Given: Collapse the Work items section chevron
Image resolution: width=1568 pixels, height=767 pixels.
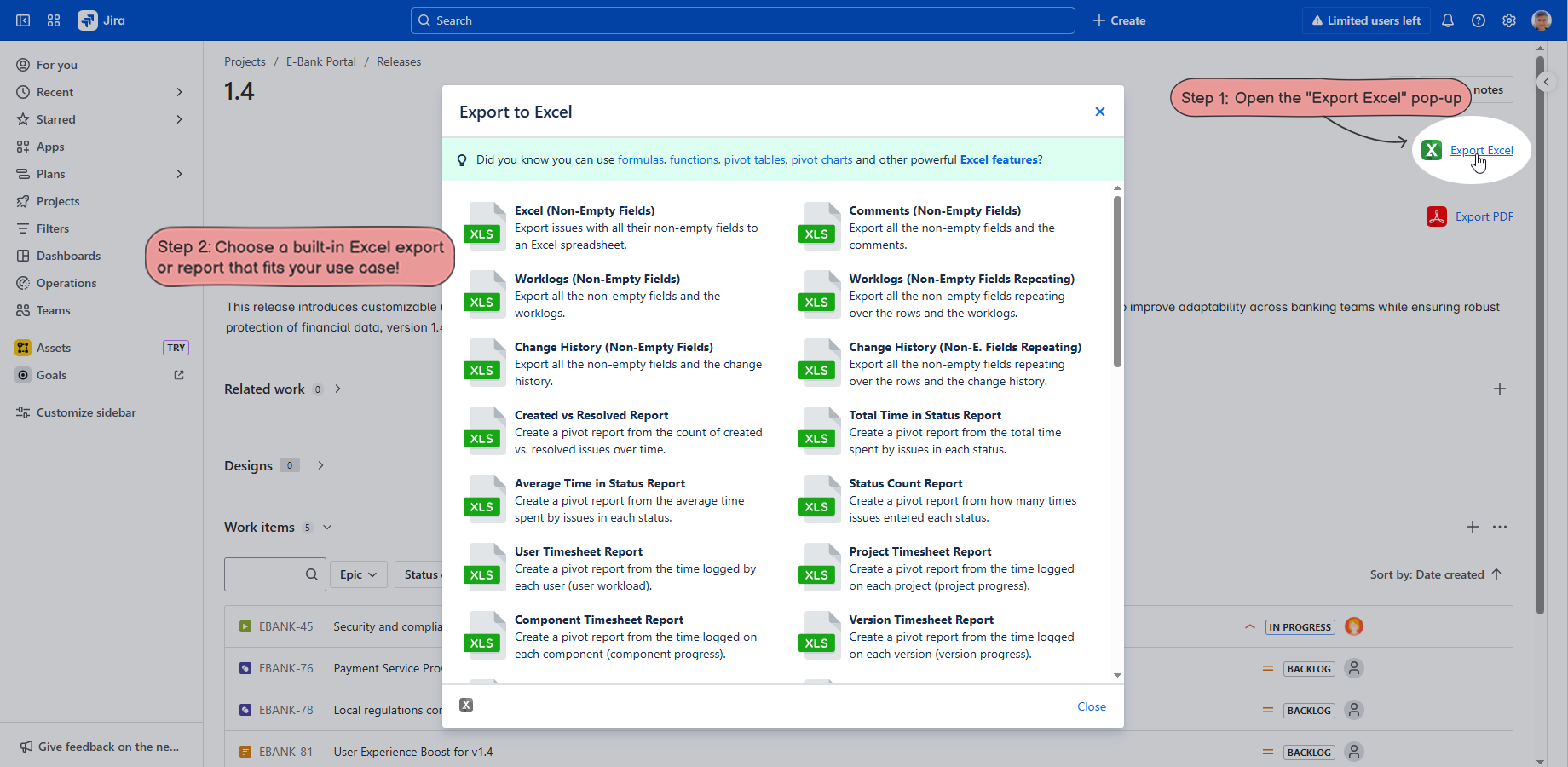Looking at the screenshot, I should 327,528.
